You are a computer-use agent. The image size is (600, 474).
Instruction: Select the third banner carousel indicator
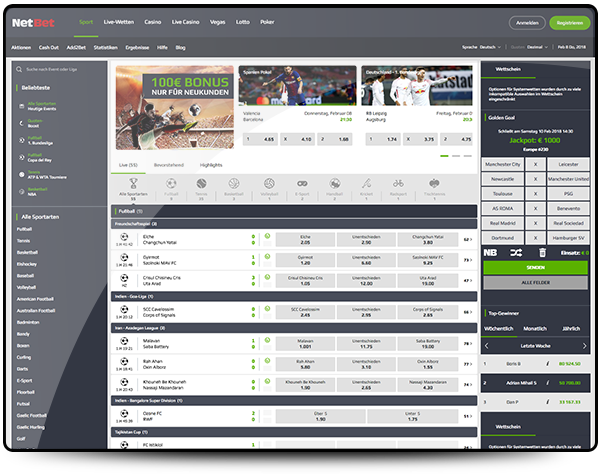[x=468, y=156]
